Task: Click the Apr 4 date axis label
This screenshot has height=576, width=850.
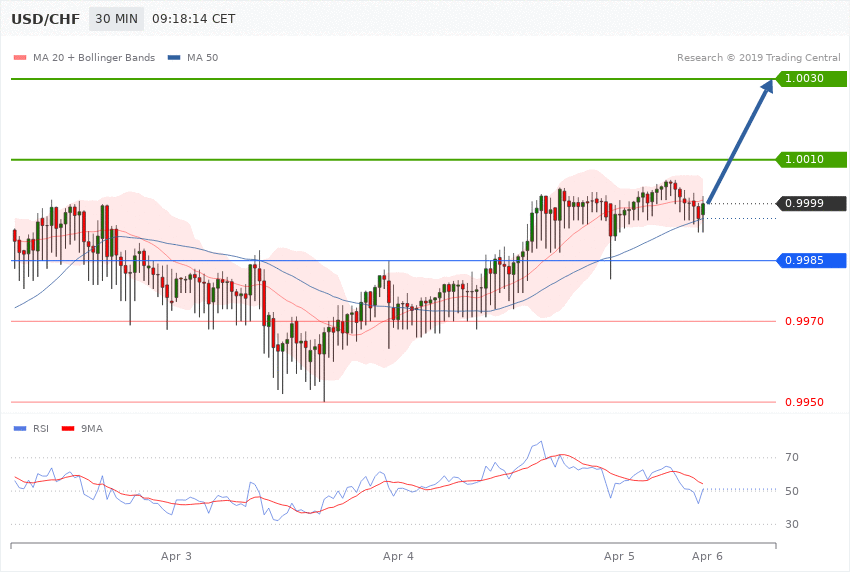Action: [398, 556]
